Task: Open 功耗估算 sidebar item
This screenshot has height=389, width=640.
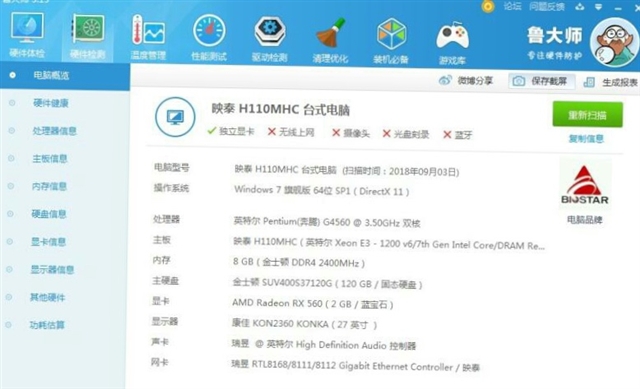Action: tap(47, 325)
